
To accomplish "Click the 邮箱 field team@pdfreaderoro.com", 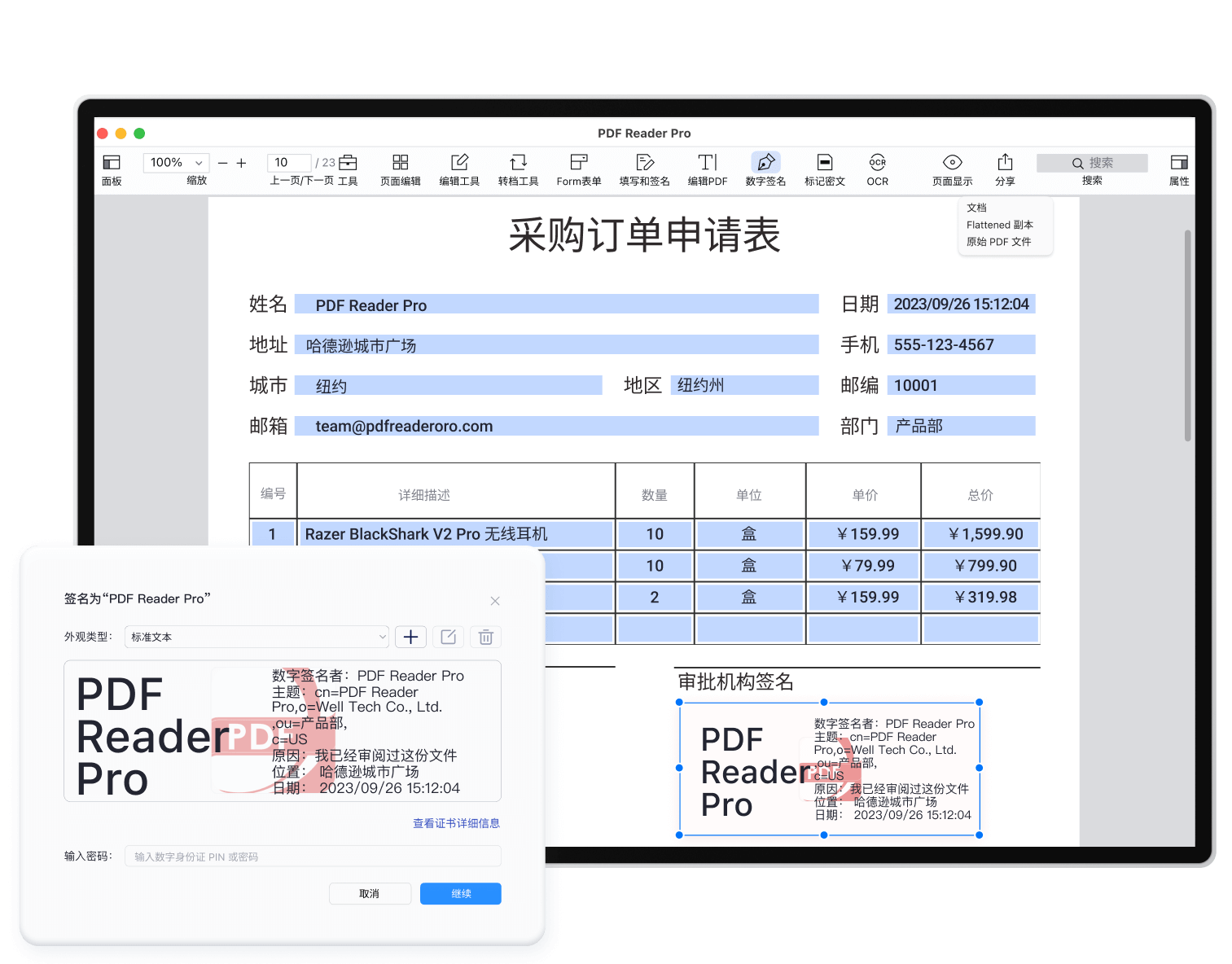I will pos(556,426).
